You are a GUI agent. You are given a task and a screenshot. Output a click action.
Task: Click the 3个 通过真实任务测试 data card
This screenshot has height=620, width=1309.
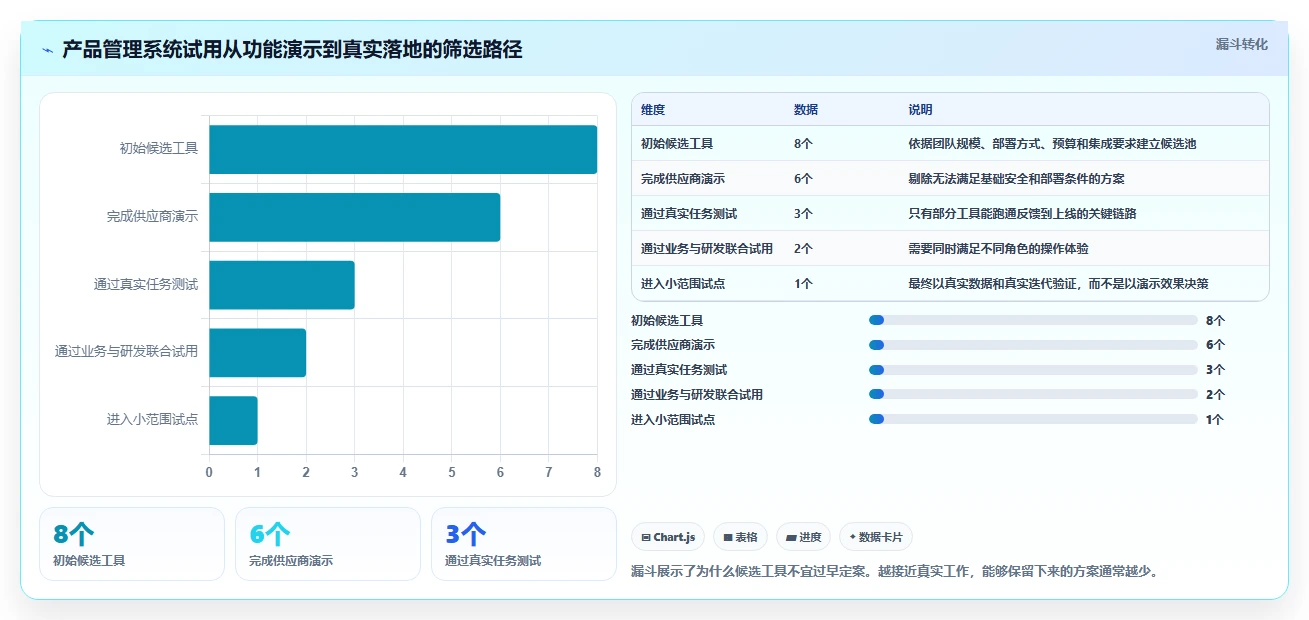point(524,544)
